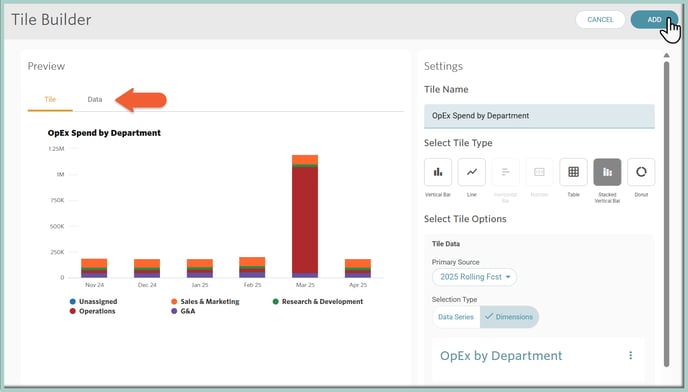The height and width of the screenshot is (392, 688).
Task: Select Stacked Vertical Bar tile type
Action: click(x=607, y=172)
